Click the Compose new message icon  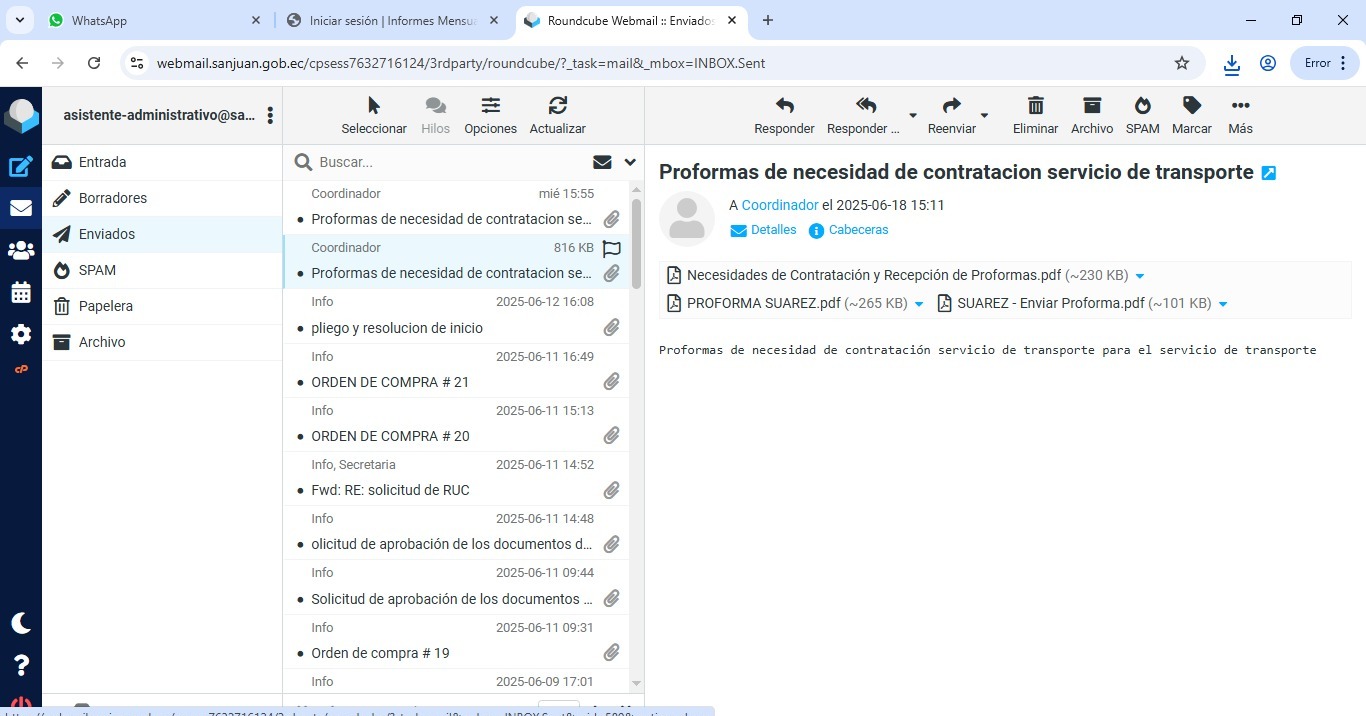pyautogui.click(x=21, y=167)
